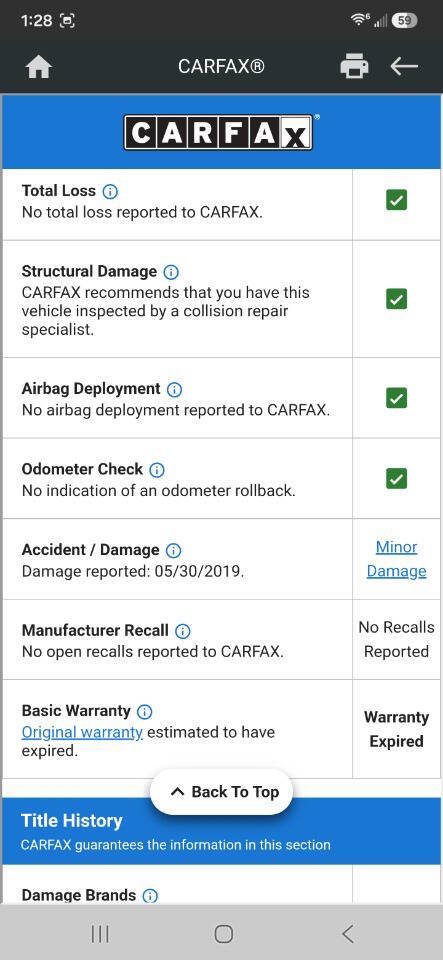This screenshot has width=443, height=960.
Task: Tap the Home icon in the header
Action: click(39, 67)
